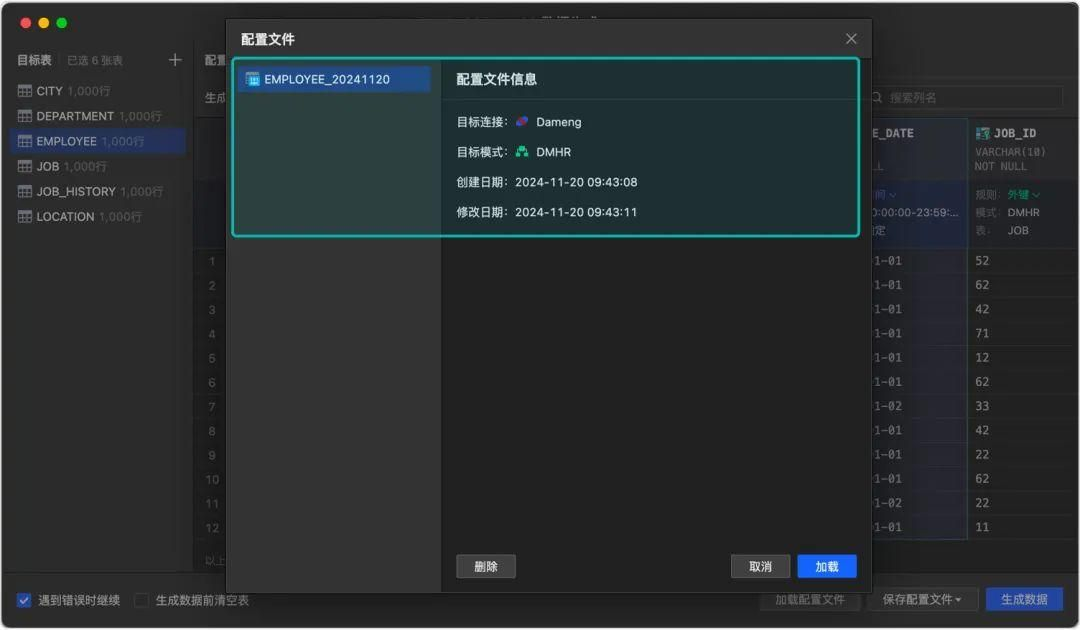The height and width of the screenshot is (630, 1080).
Task: Cancel the dialog with 取消 button
Action: pyautogui.click(x=760, y=566)
